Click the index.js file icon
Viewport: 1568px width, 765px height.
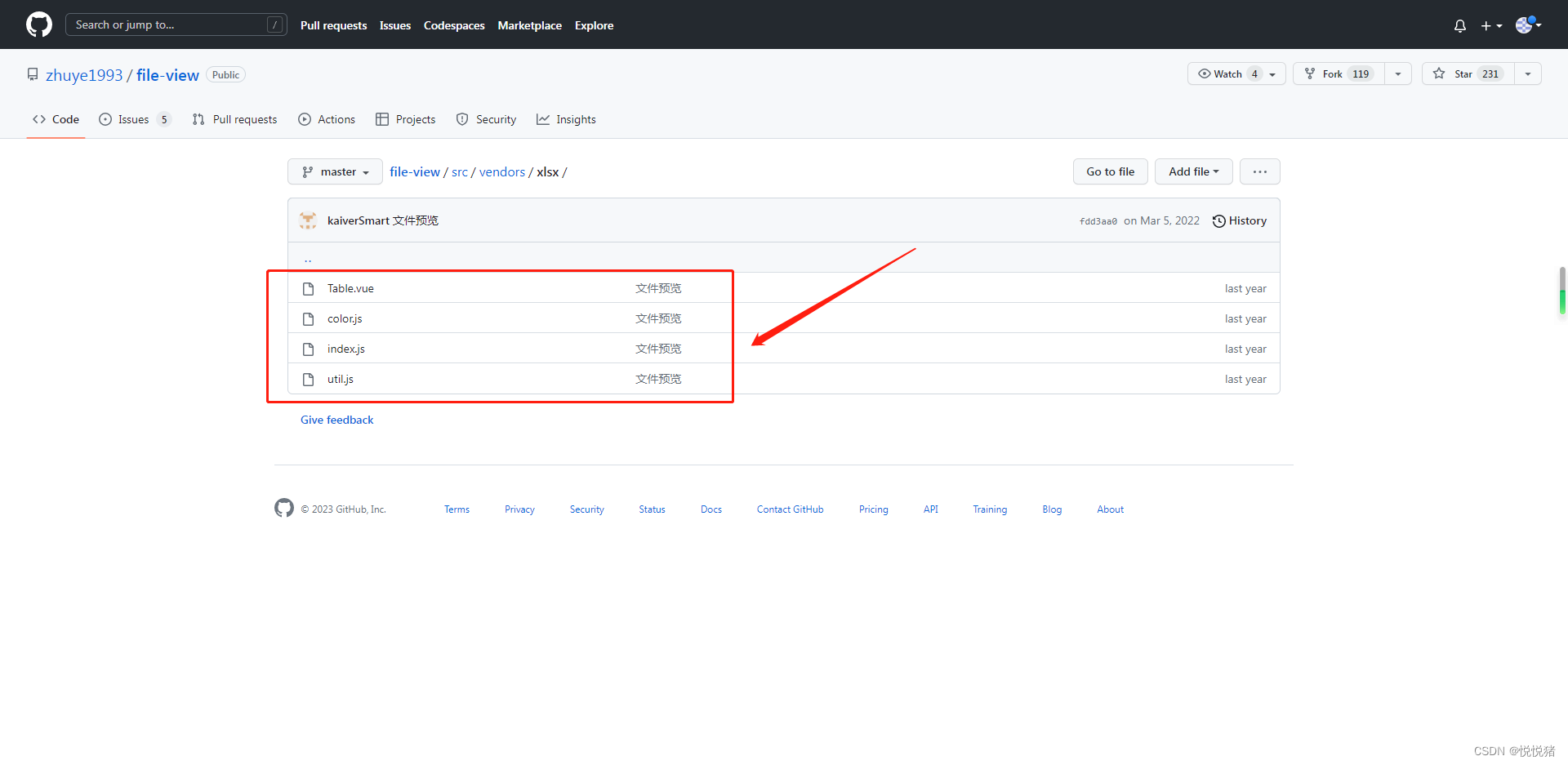(309, 349)
